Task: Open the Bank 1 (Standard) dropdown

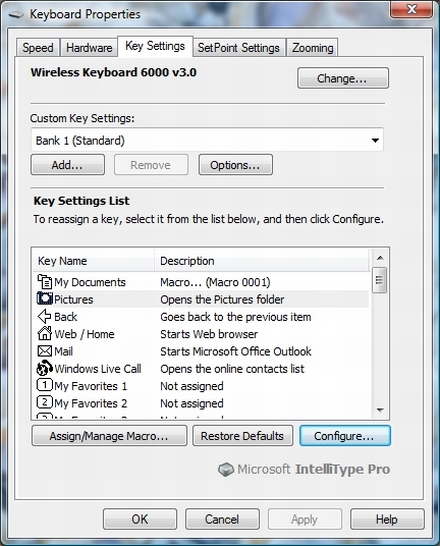Action: click(207, 140)
